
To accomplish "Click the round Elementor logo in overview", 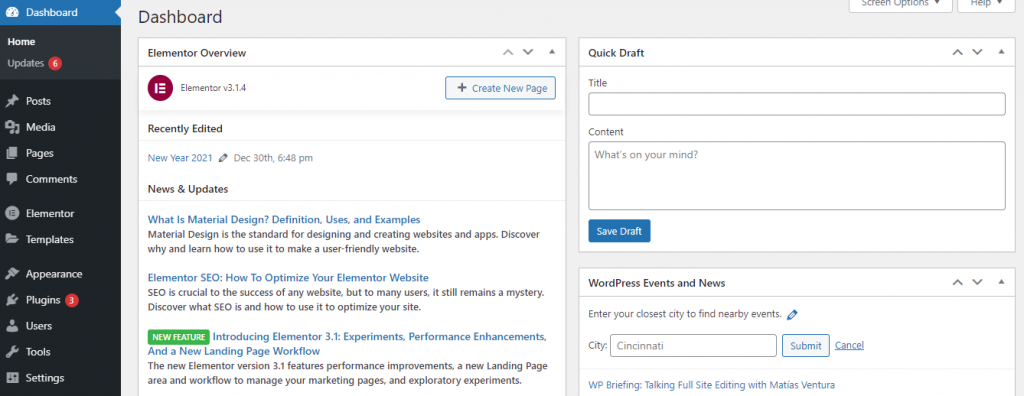I will click(160, 88).
